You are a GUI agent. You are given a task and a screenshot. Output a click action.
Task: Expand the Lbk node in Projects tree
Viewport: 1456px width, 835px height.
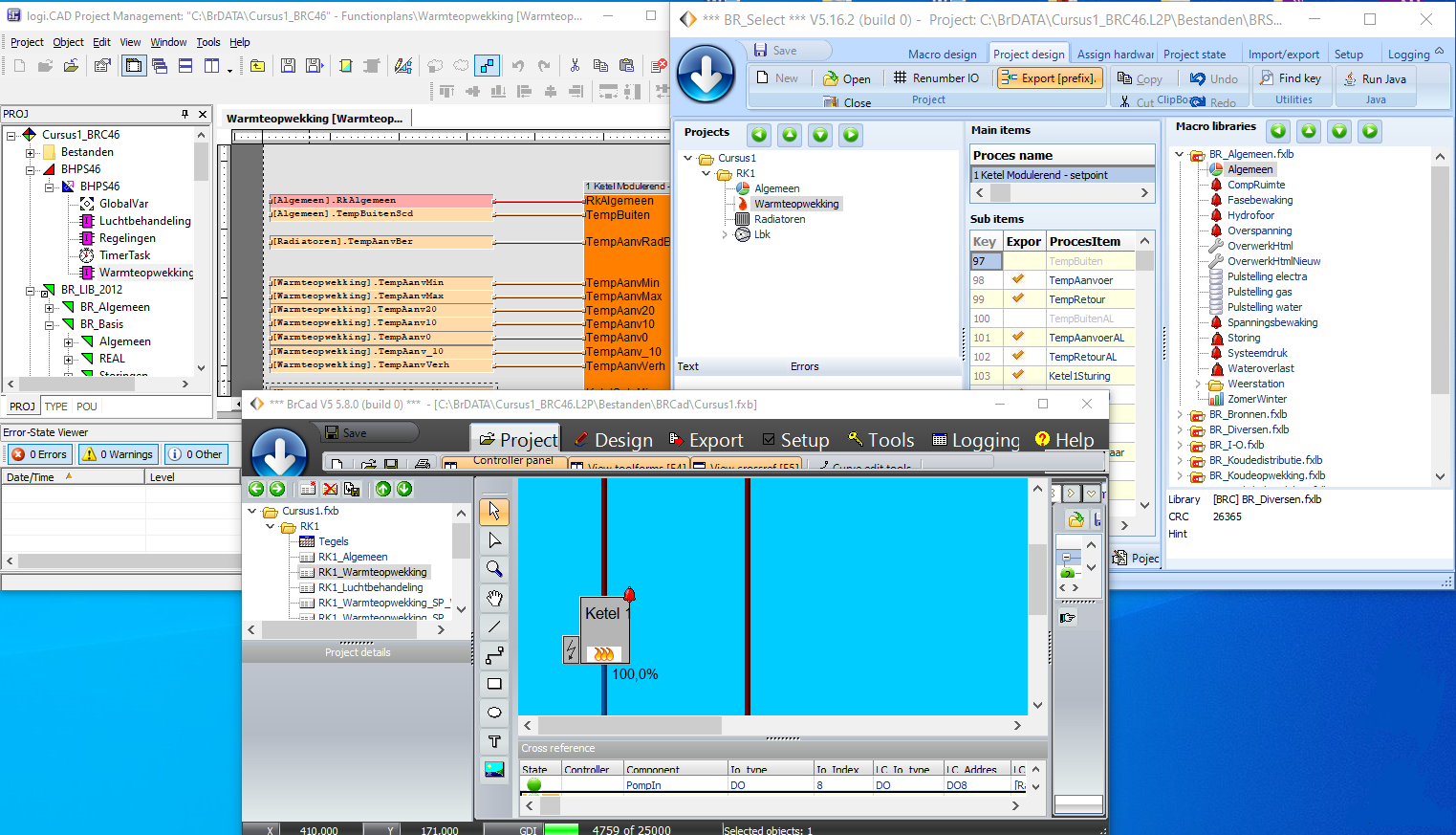(725, 234)
